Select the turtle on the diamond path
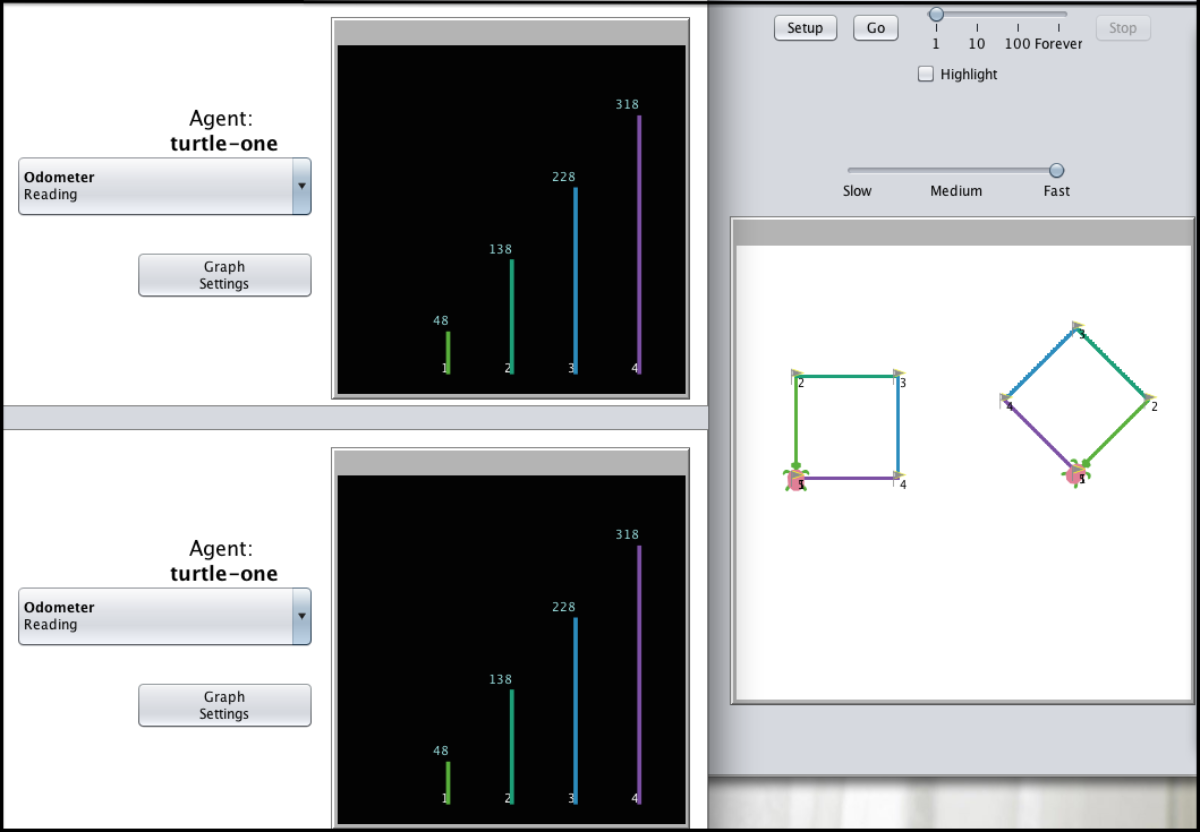The image size is (1200, 832). [x=1078, y=474]
